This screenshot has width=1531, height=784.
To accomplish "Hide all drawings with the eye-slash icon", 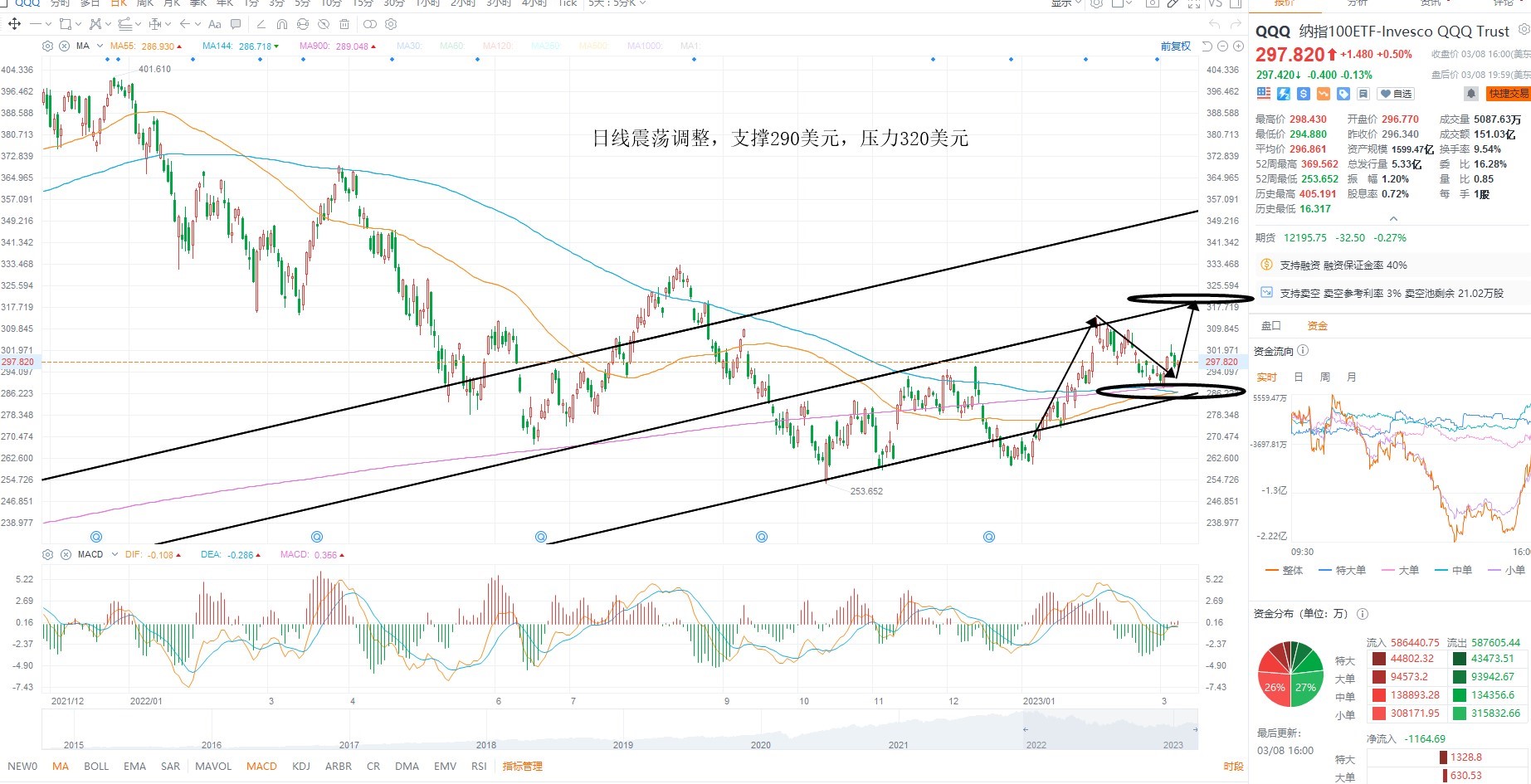I will (324, 24).
